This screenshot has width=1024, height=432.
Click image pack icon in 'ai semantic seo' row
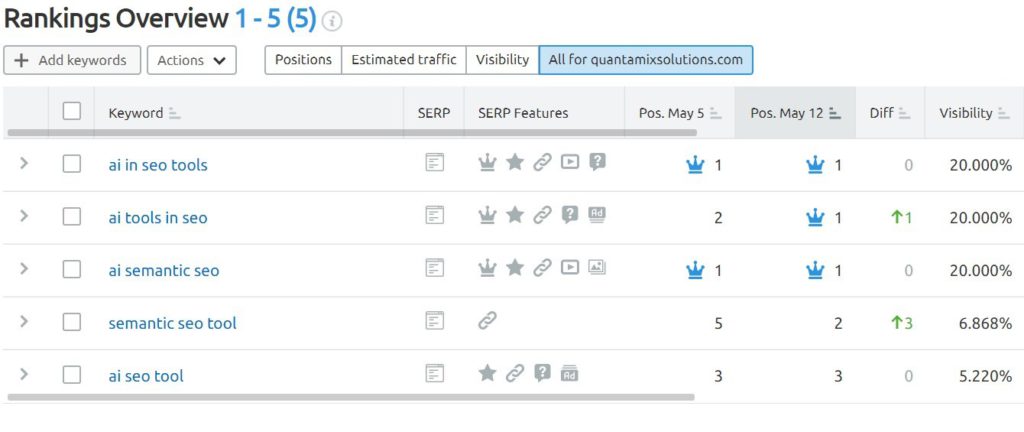(x=596, y=267)
